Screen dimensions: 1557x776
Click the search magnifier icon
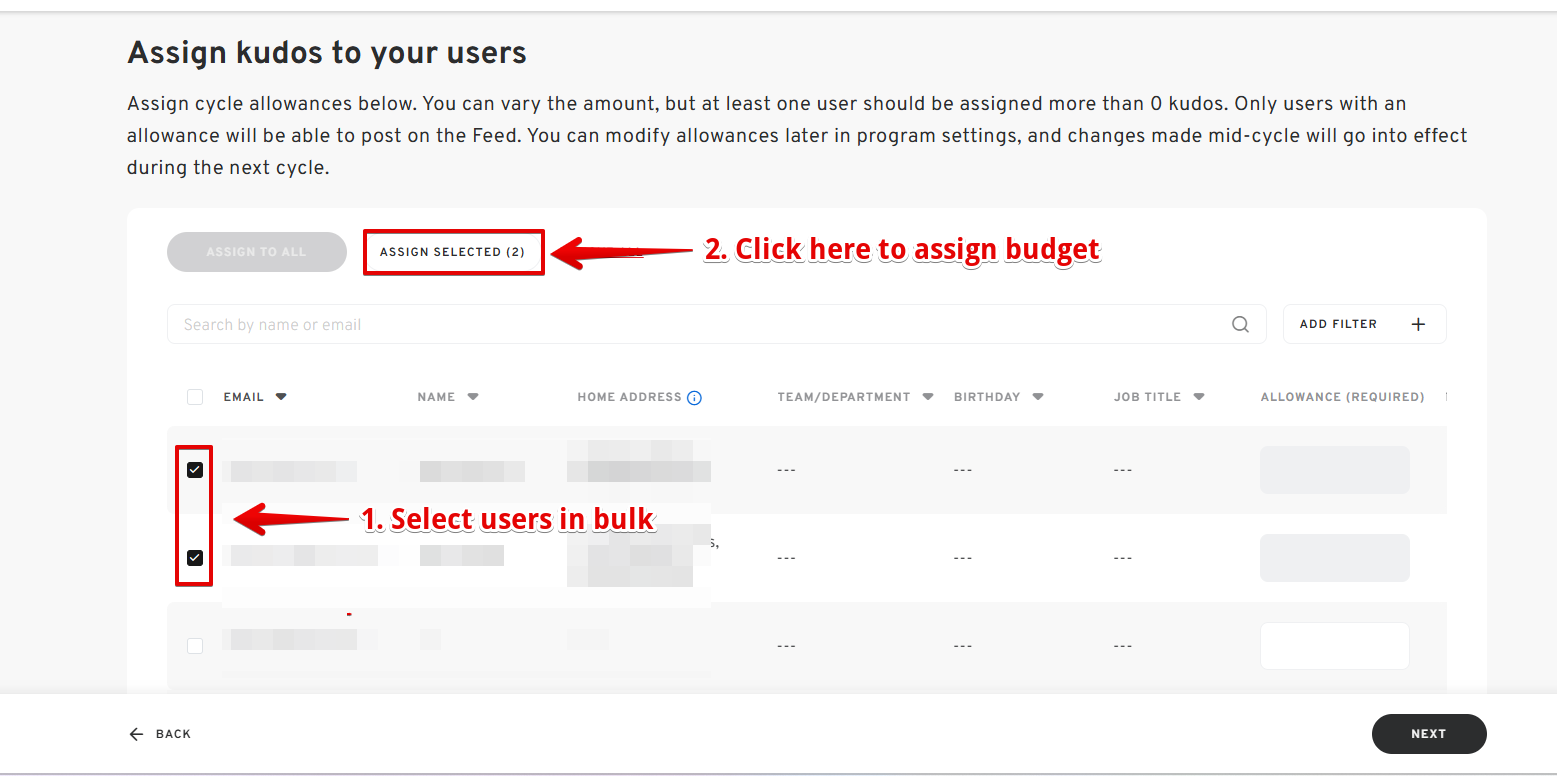coord(1240,324)
